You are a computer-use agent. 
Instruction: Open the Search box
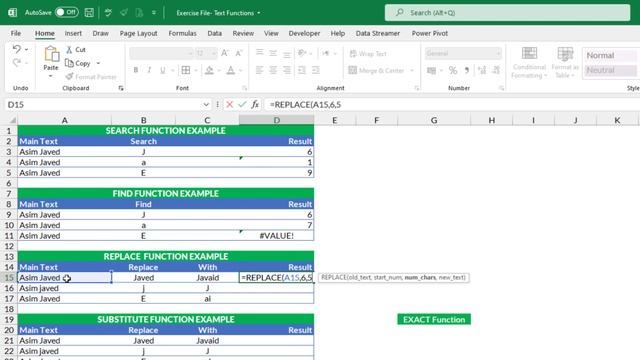507,13
